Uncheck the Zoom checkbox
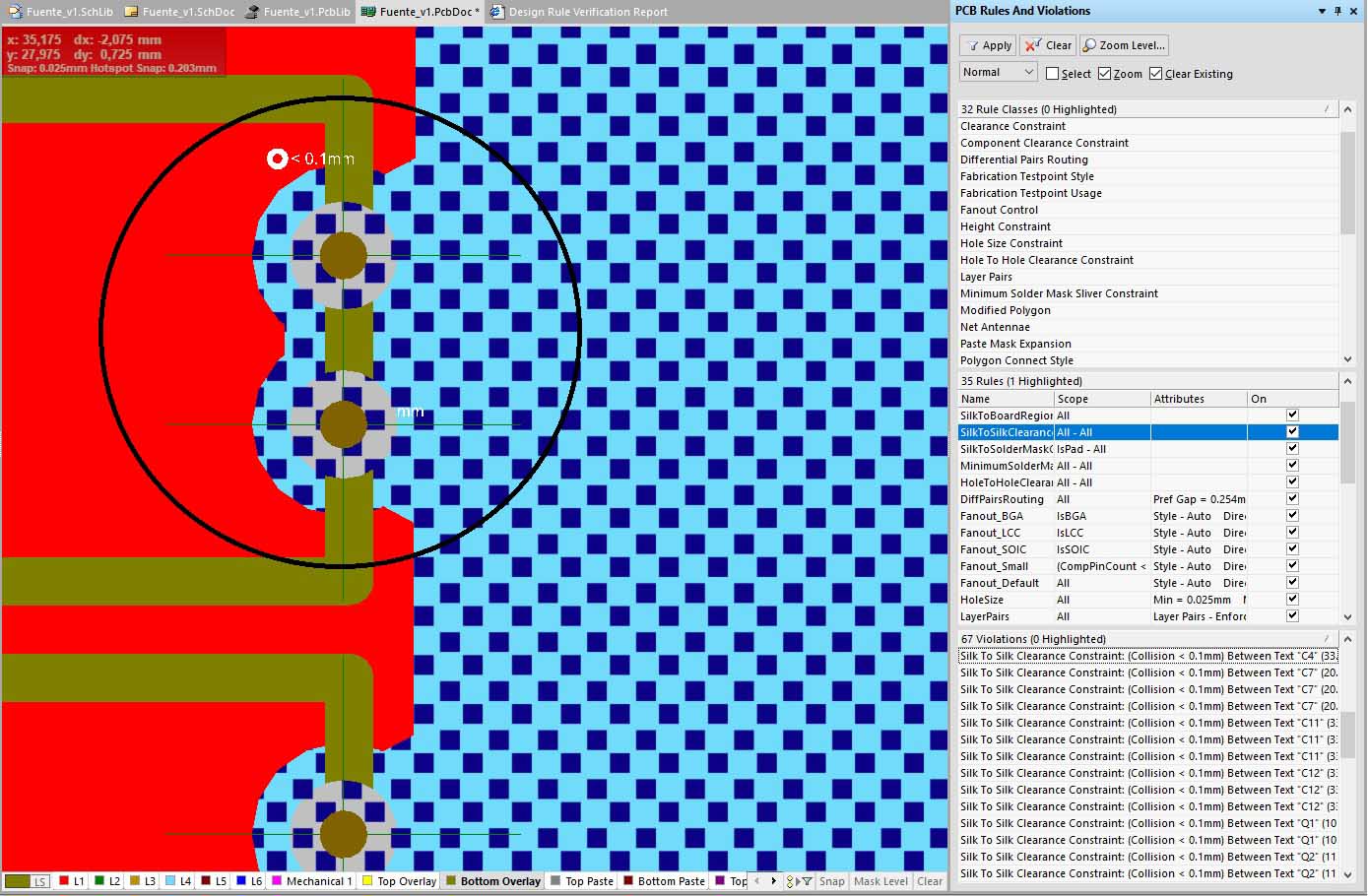Image resolution: width=1368 pixels, height=896 pixels. (x=1105, y=74)
